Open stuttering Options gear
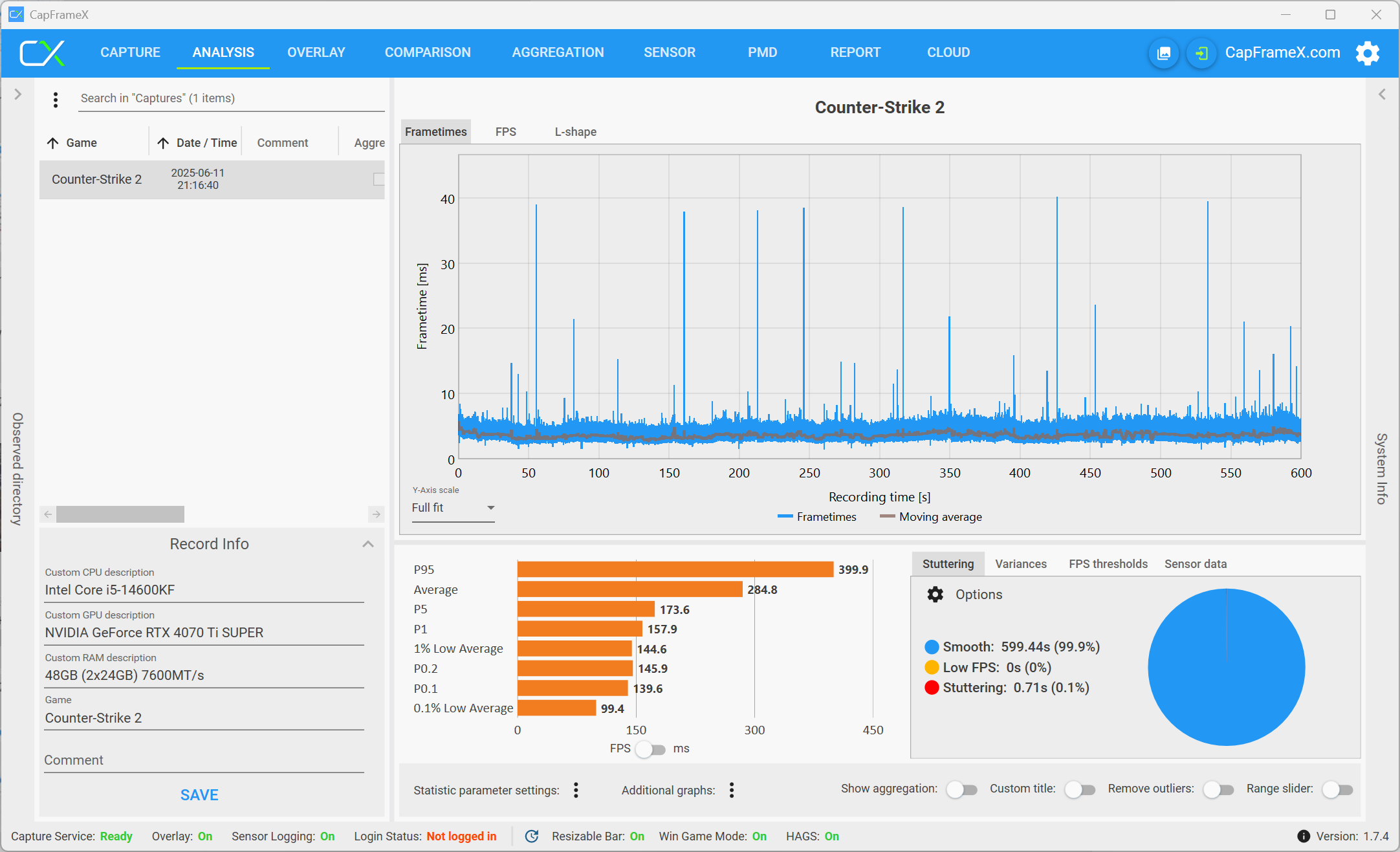Image resolution: width=1400 pixels, height=852 pixels. point(935,595)
